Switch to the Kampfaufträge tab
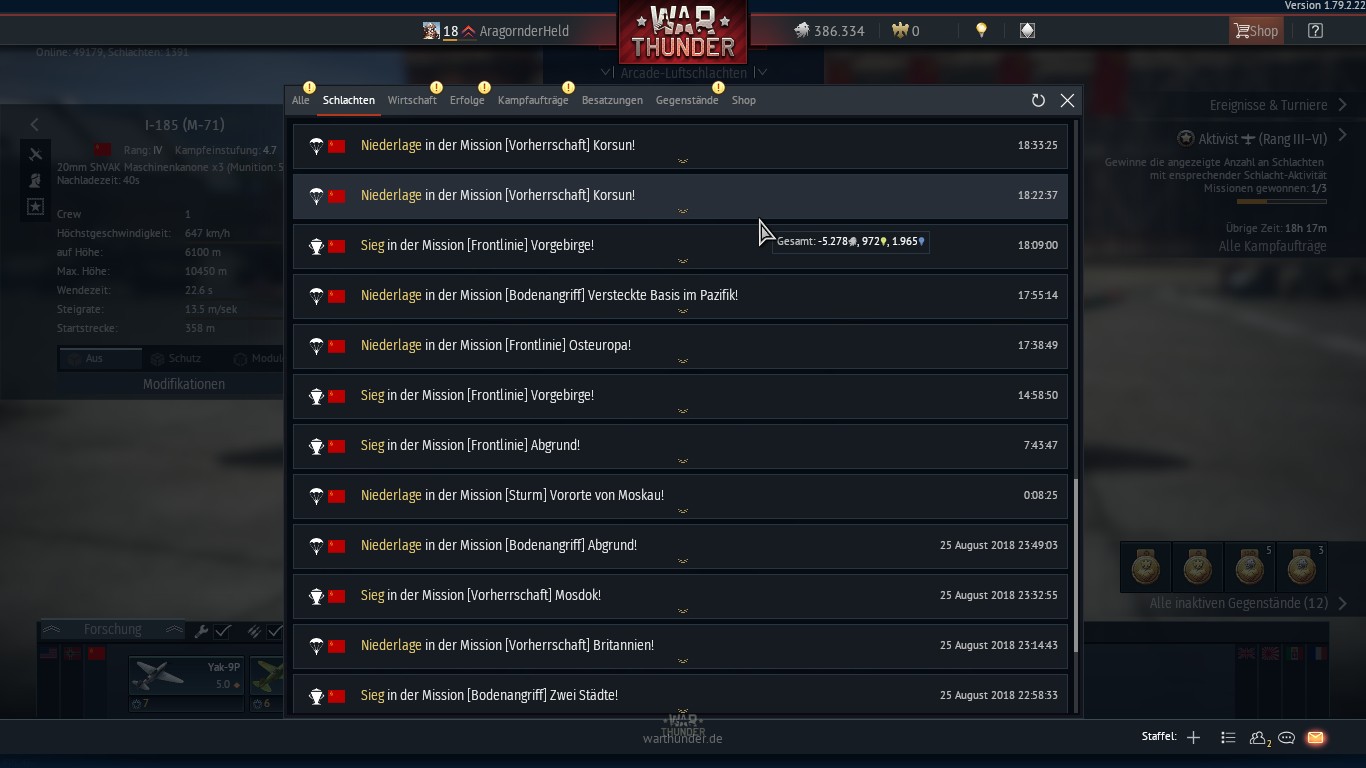The image size is (1366, 768). click(x=533, y=100)
